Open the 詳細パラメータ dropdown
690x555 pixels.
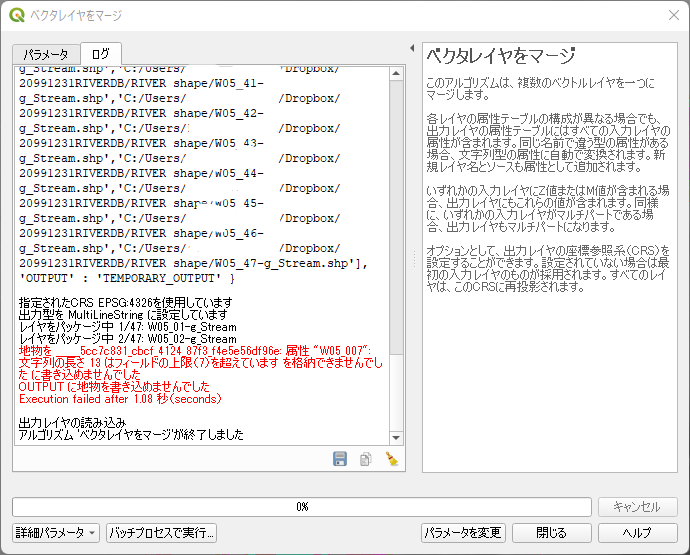(x=56, y=533)
